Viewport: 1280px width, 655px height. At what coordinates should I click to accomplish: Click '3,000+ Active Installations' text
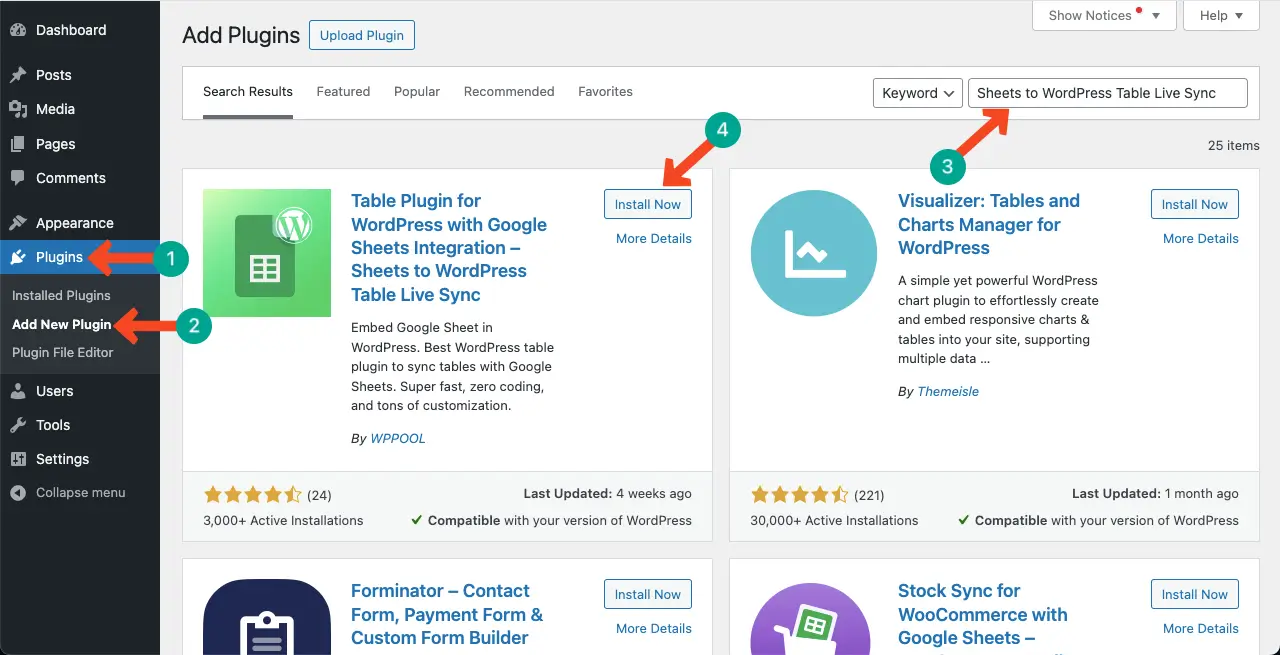[283, 521]
